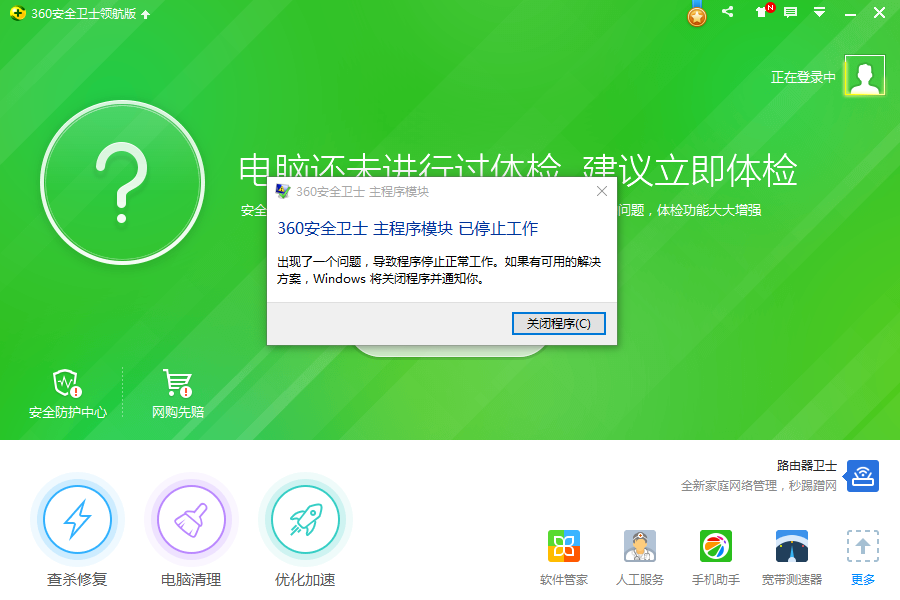
Task: Click the 更多 link label
Action: [863, 580]
